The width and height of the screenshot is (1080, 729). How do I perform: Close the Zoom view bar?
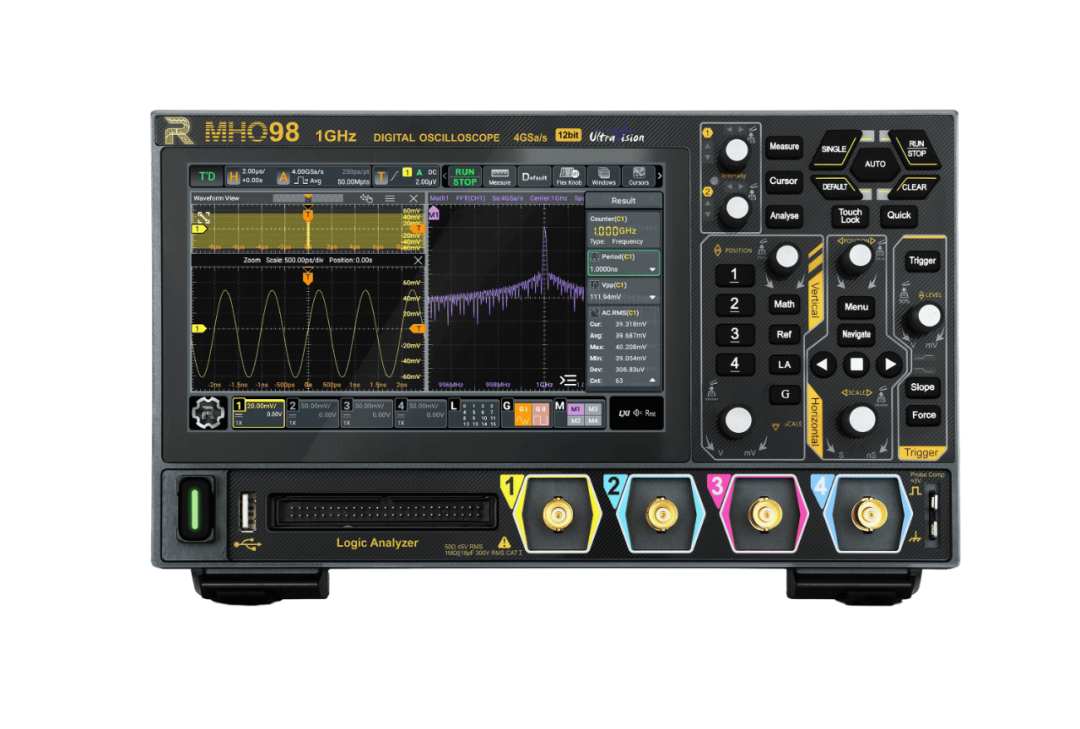click(x=418, y=260)
